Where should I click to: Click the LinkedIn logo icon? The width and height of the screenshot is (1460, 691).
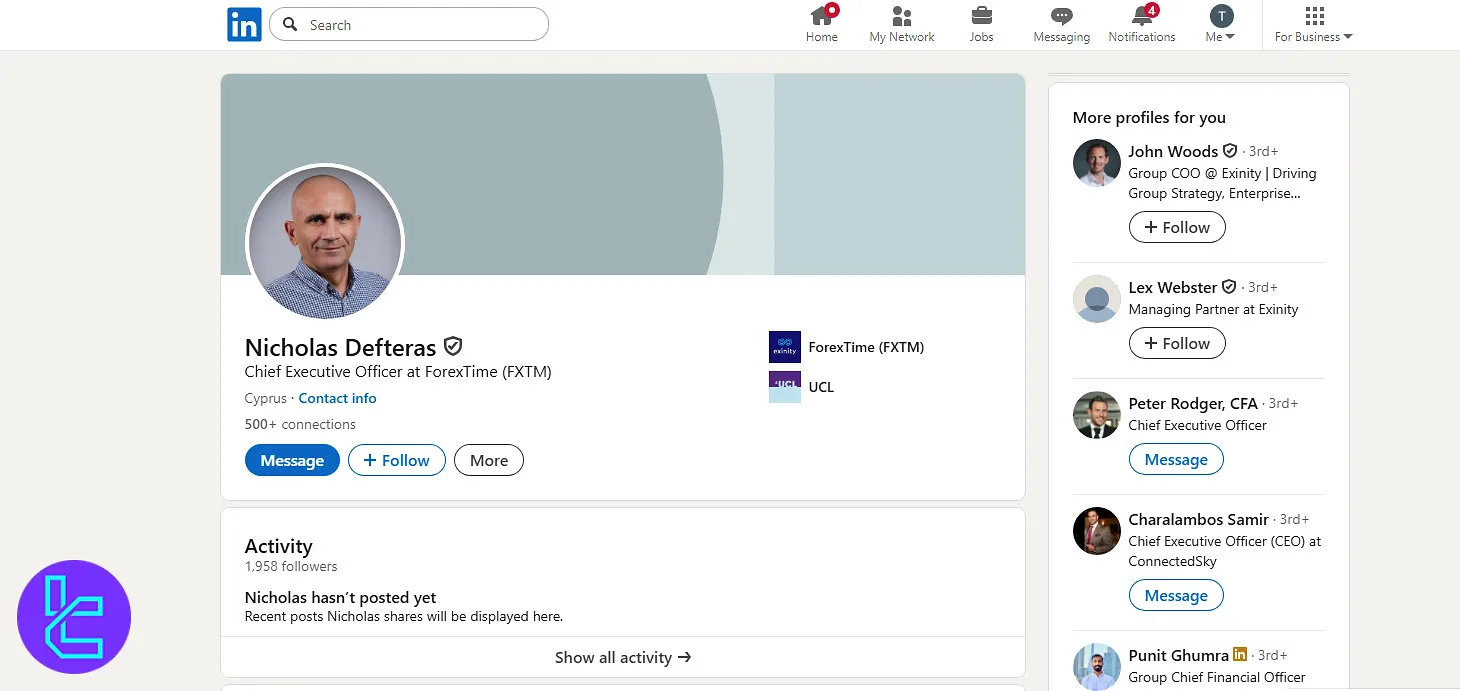(x=244, y=24)
